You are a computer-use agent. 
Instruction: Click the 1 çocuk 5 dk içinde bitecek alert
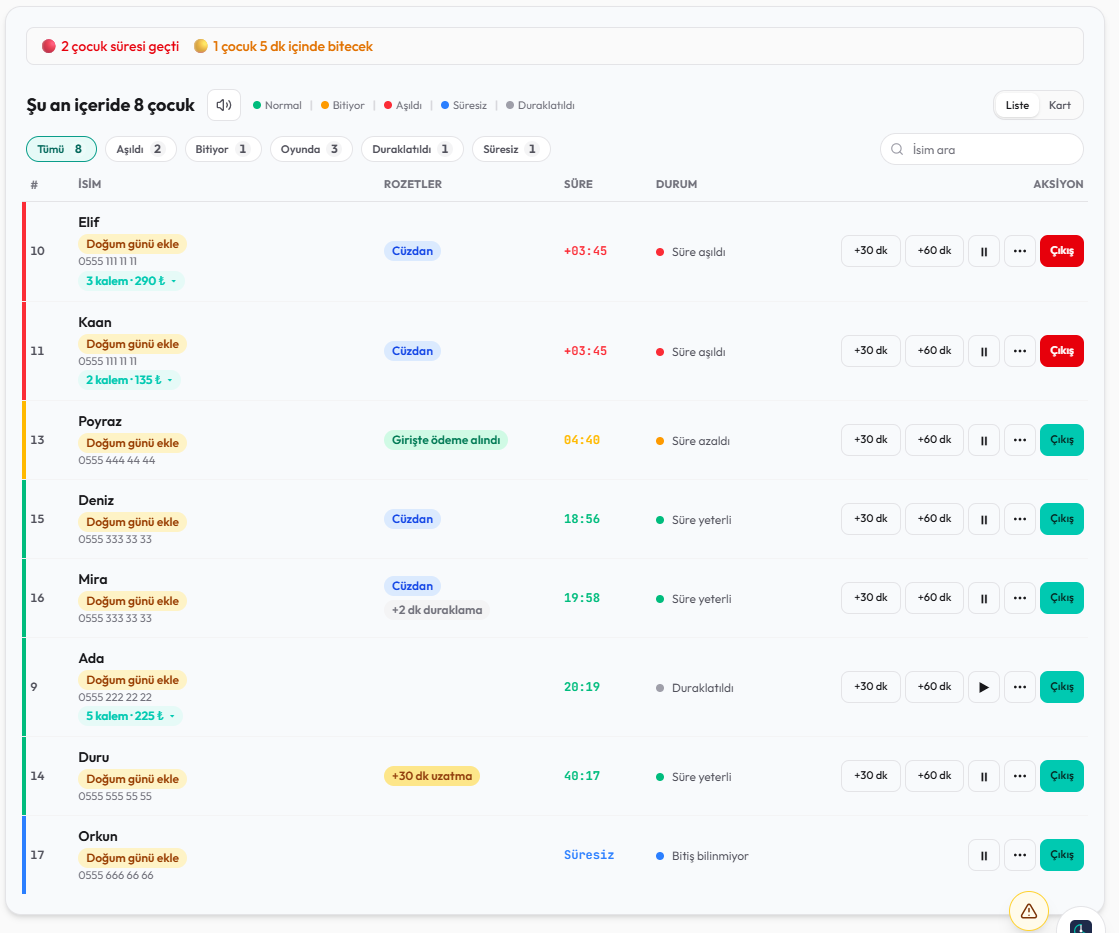(x=283, y=46)
